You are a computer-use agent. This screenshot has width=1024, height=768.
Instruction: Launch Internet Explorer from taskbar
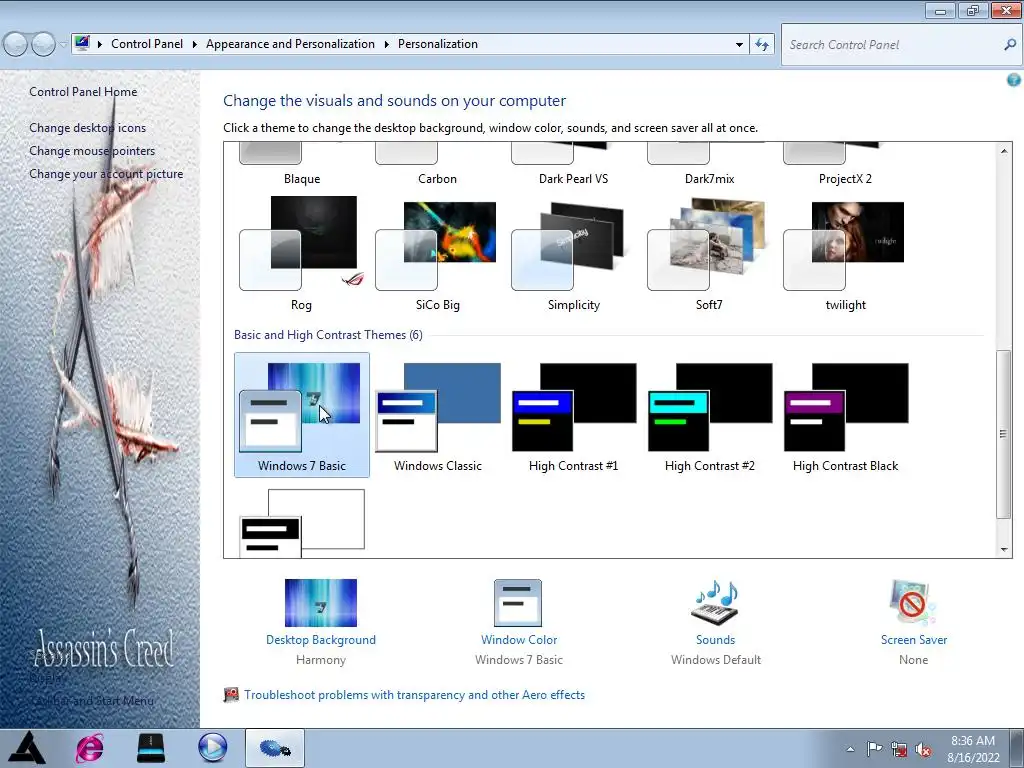(x=90, y=748)
